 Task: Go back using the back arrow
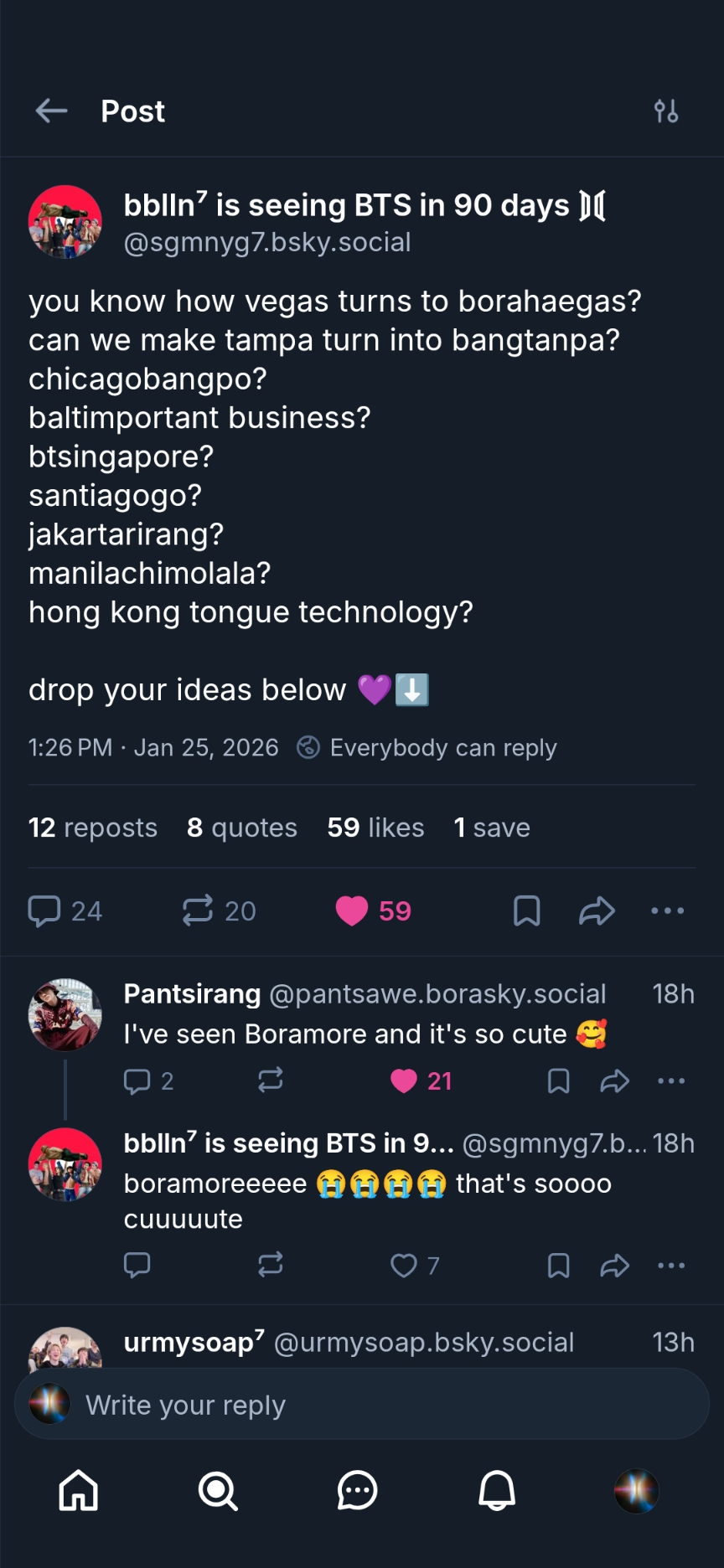coord(51,111)
